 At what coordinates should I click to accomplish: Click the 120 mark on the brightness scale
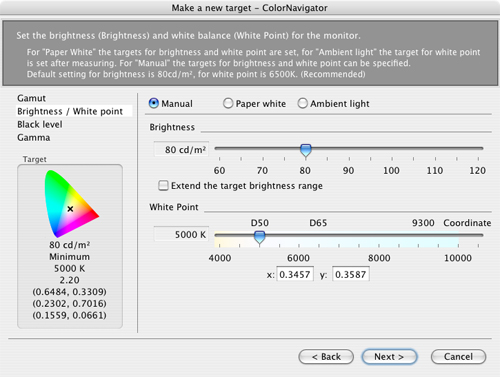[x=477, y=170]
